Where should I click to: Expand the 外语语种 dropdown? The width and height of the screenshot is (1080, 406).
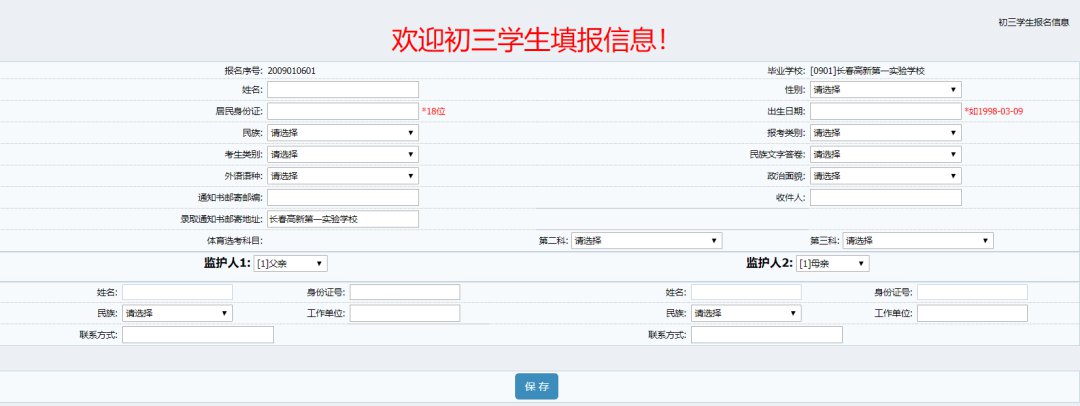(x=342, y=176)
